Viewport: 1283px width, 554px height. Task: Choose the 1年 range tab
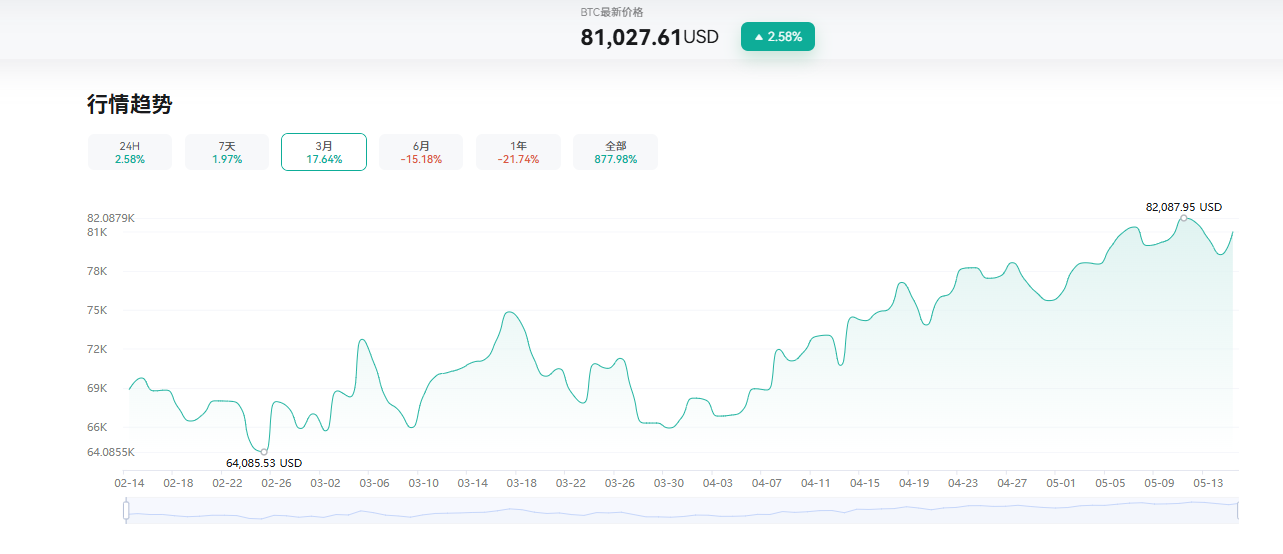(518, 152)
